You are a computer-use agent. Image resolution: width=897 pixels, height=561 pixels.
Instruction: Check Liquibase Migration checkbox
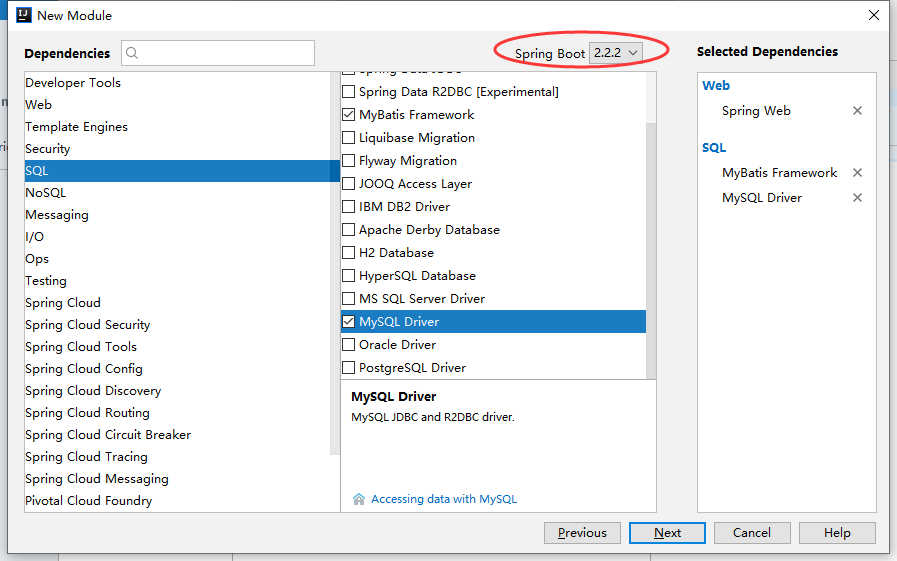(x=348, y=138)
